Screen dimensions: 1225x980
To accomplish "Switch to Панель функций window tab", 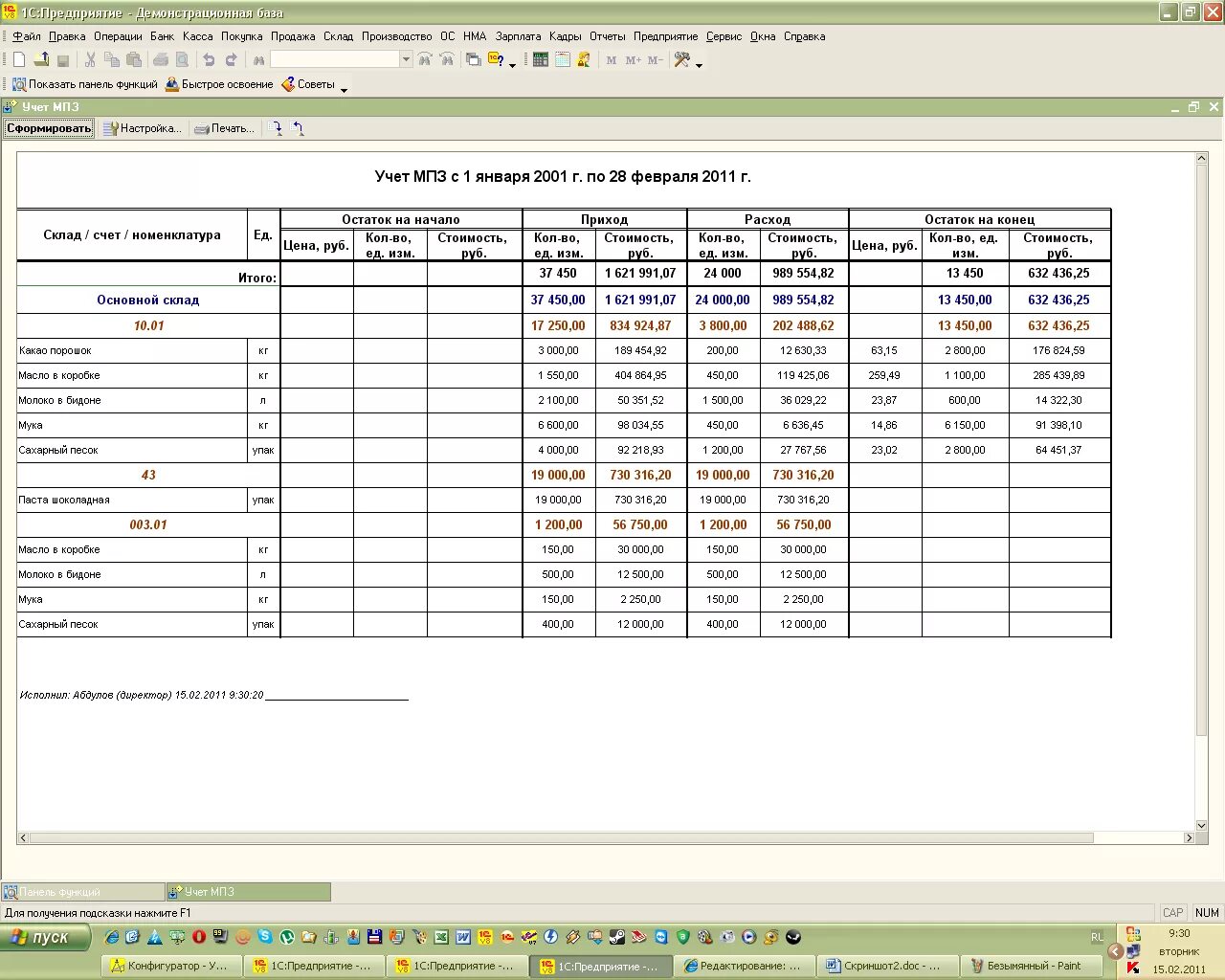I will (83, 892).
